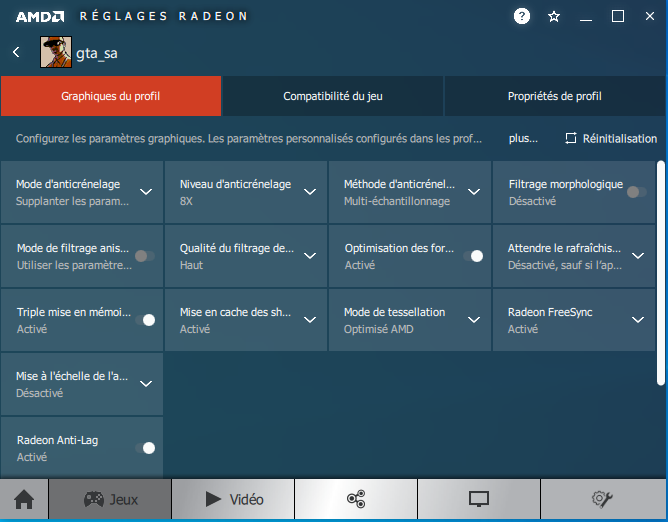The width and height of the screenshot is (668, 522).
Task: Switch to Compatibilité du jeu tab
Action: click(x=333, y=96)
